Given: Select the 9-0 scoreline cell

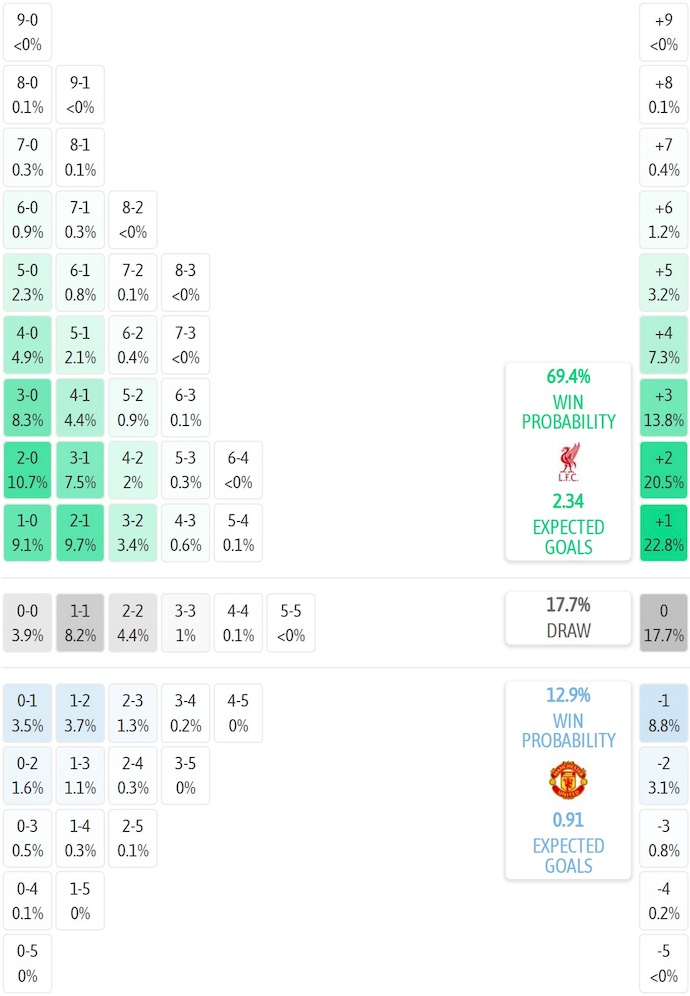Looking at the screenshot, I should click(x=28, y=32).
